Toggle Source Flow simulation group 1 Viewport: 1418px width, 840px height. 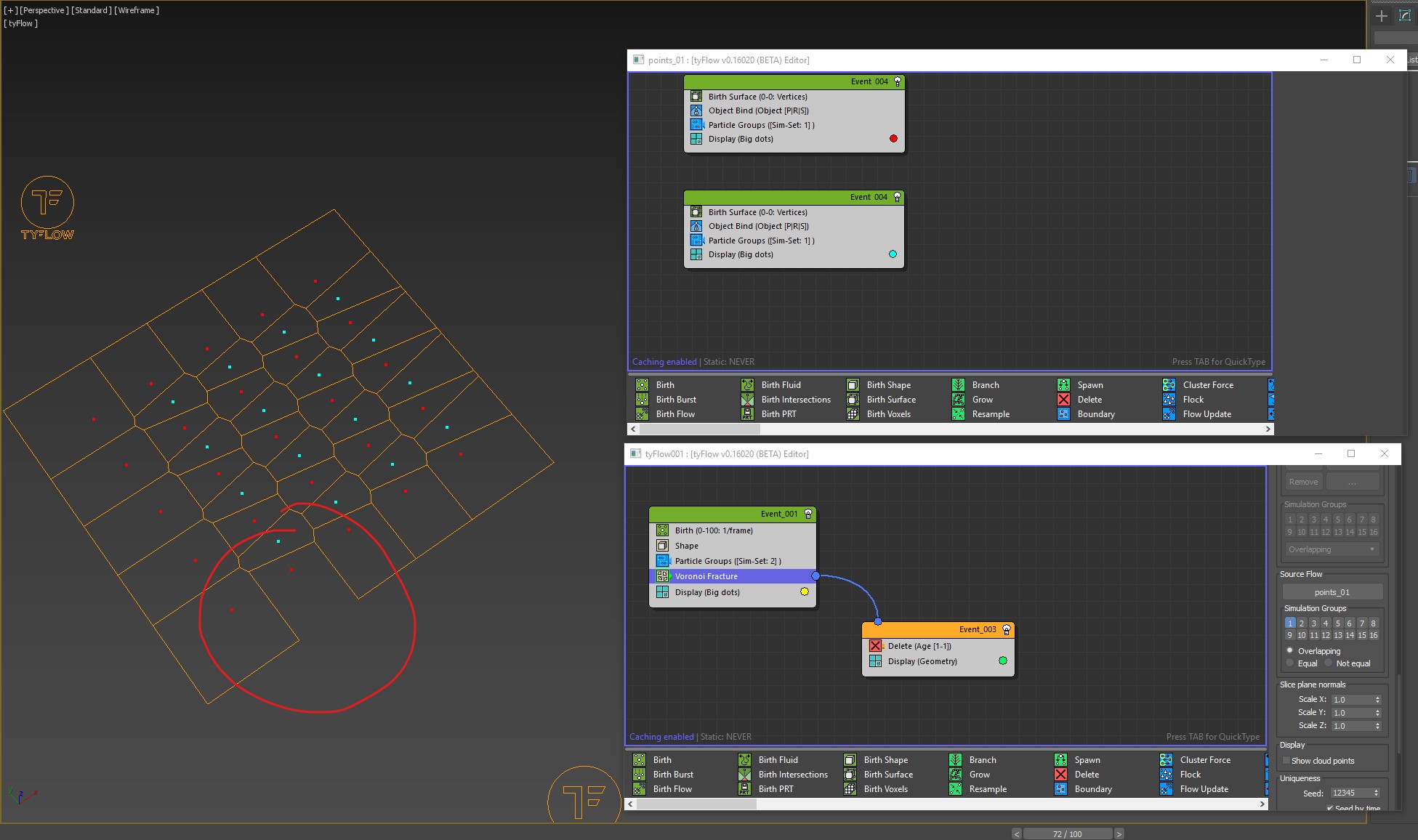coord(1290,623)
